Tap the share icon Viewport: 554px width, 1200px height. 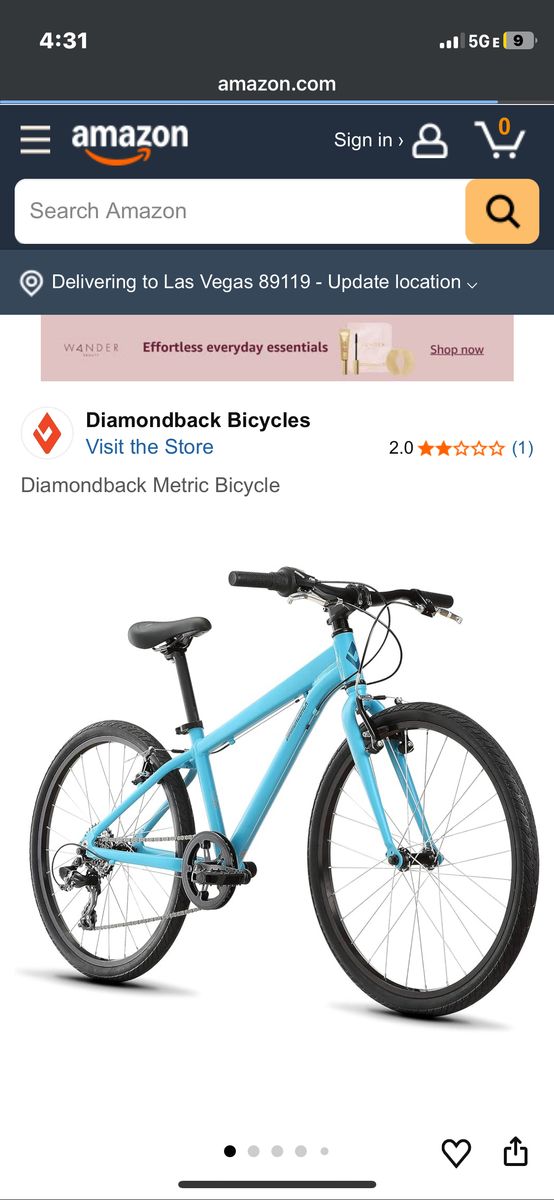(x=515, y=1151)
